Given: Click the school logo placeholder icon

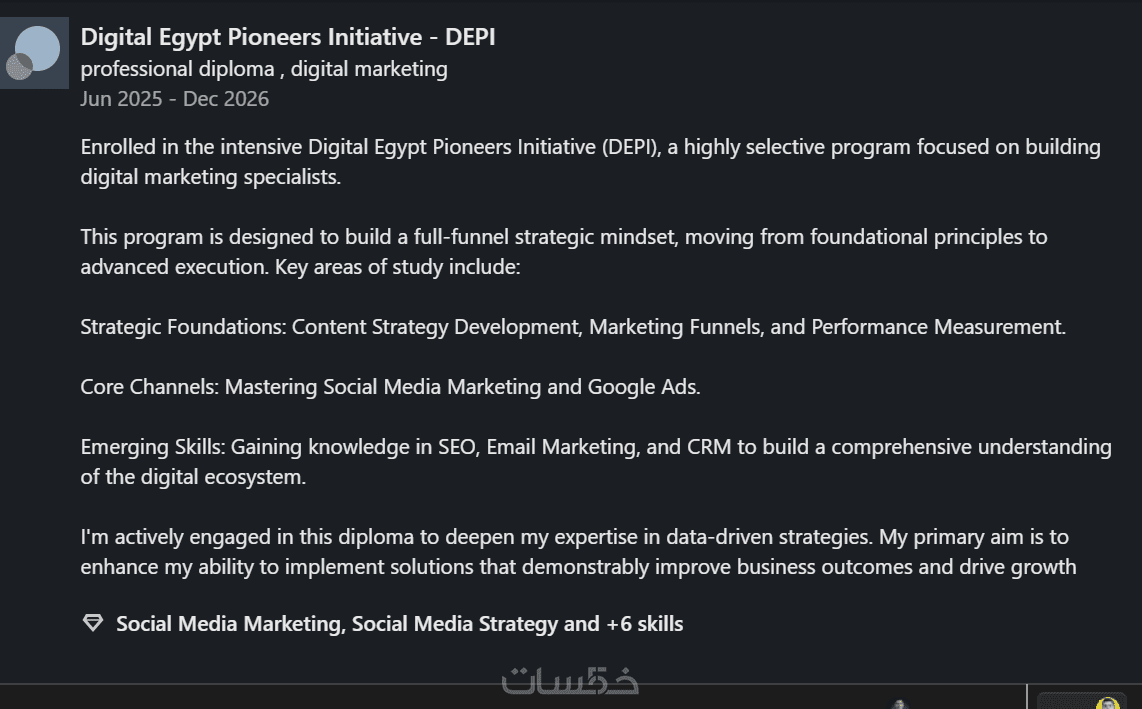Looking at the screenshot, I should coord(34,53).
